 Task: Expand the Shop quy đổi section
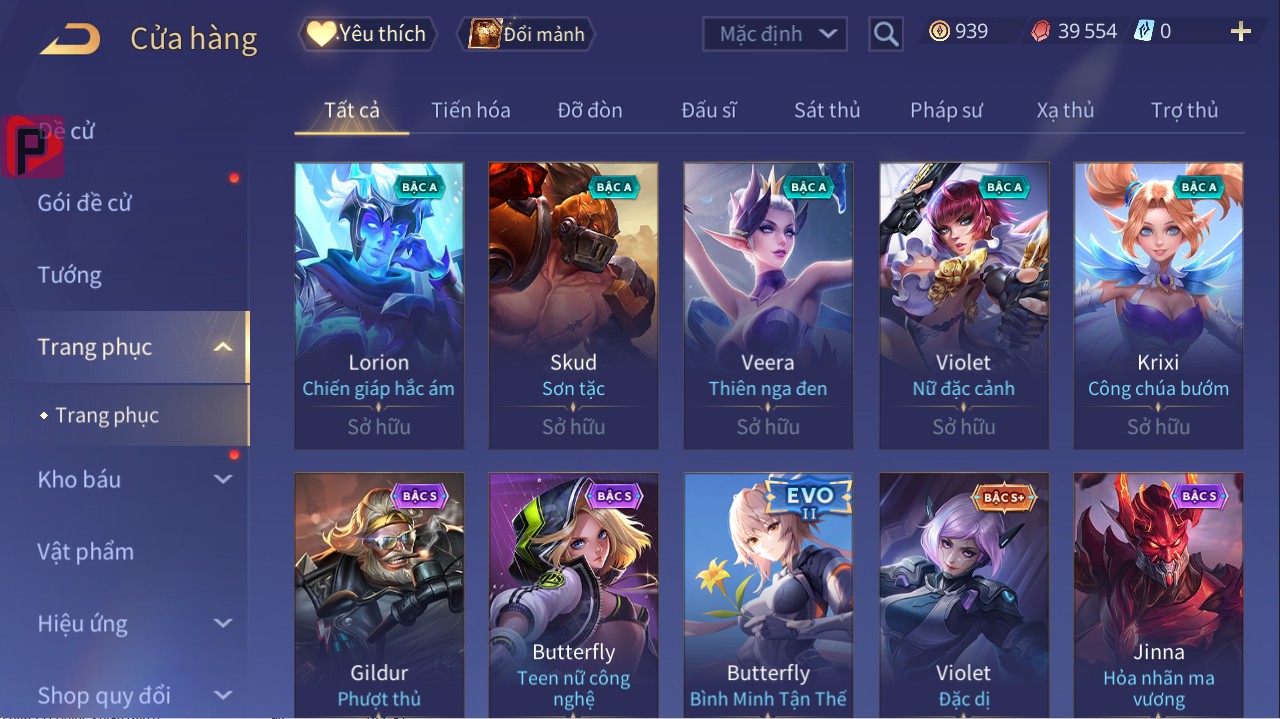coord(223,695)
